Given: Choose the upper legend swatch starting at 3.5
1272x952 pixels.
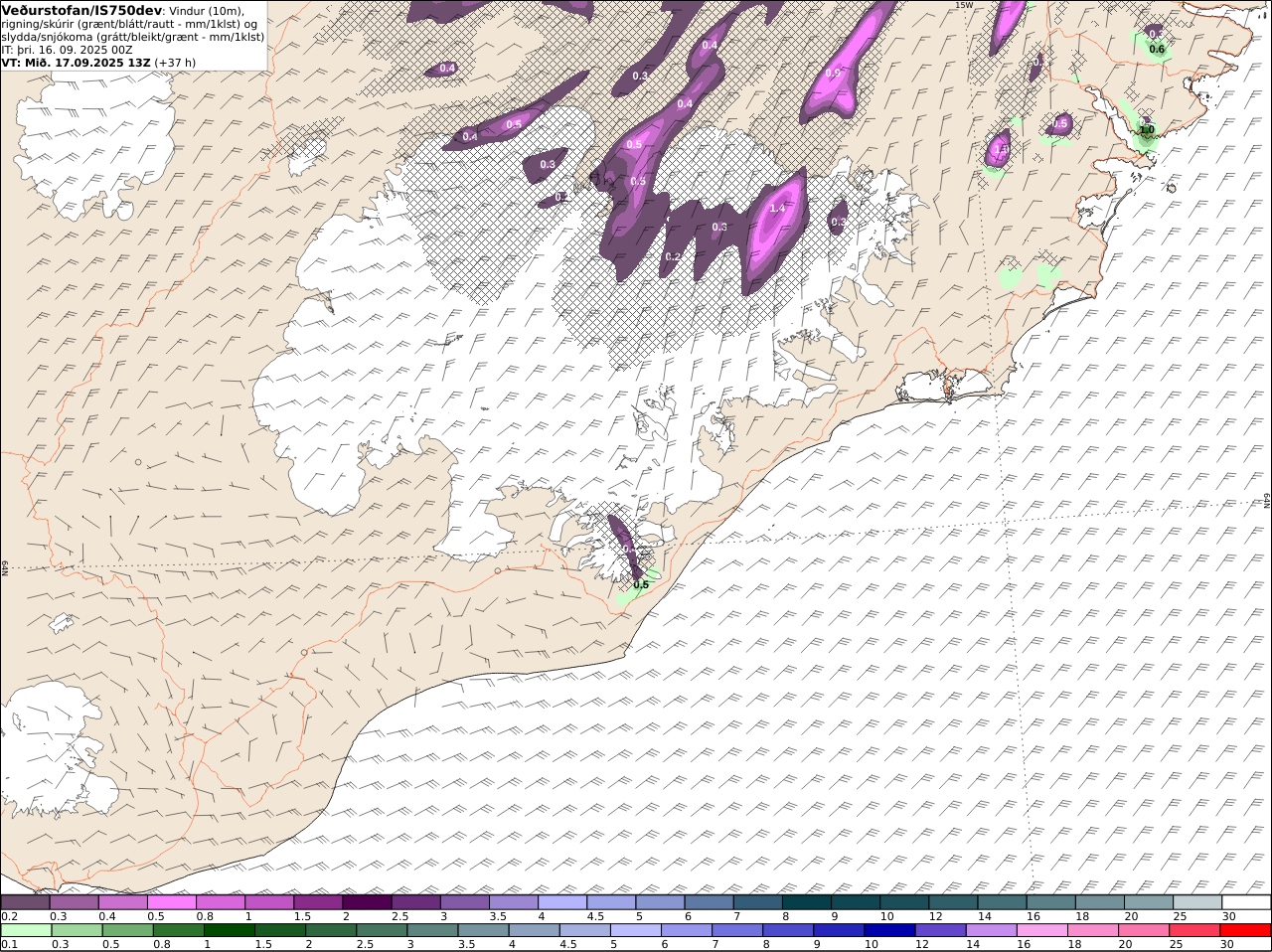Looking at the screenshot, I should 513,902.
